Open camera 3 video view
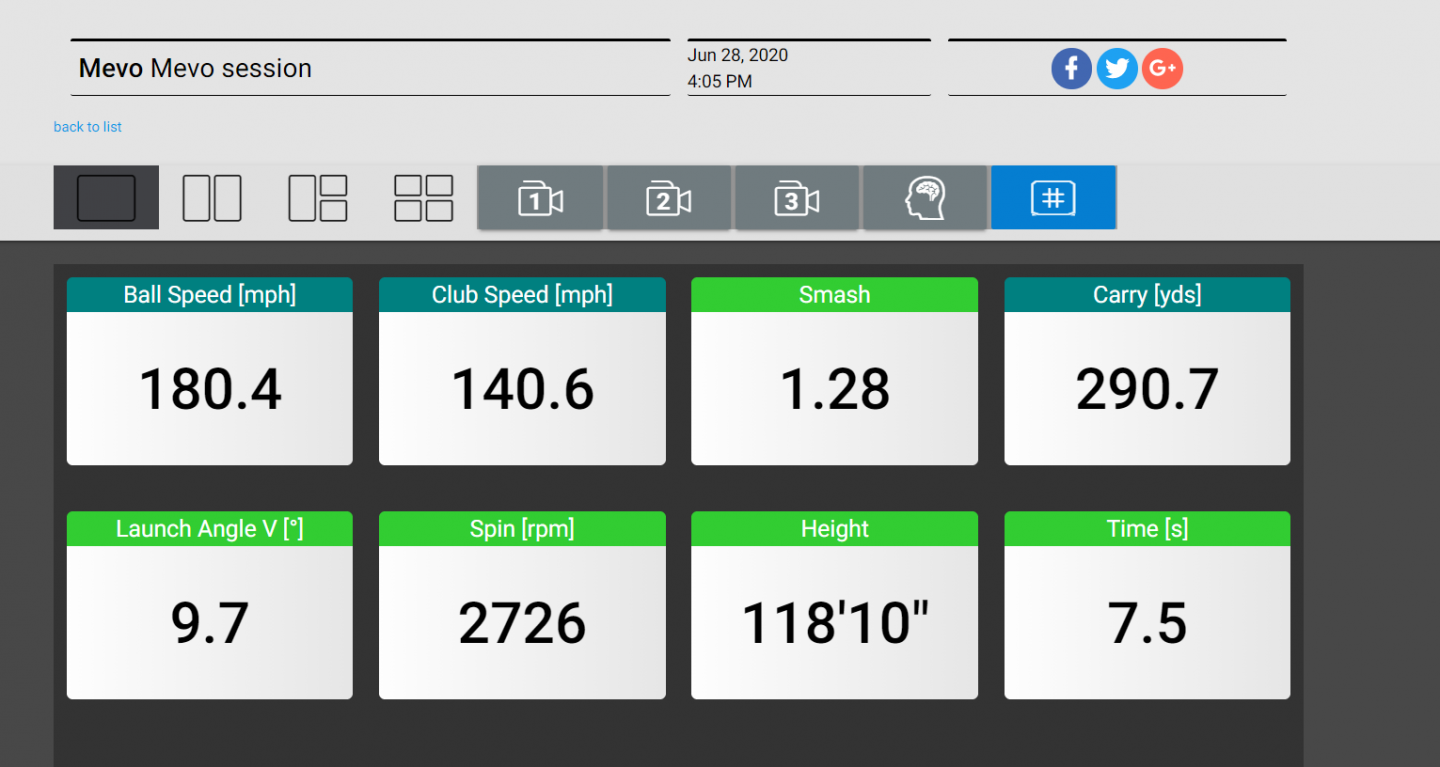 click(797, 198)
